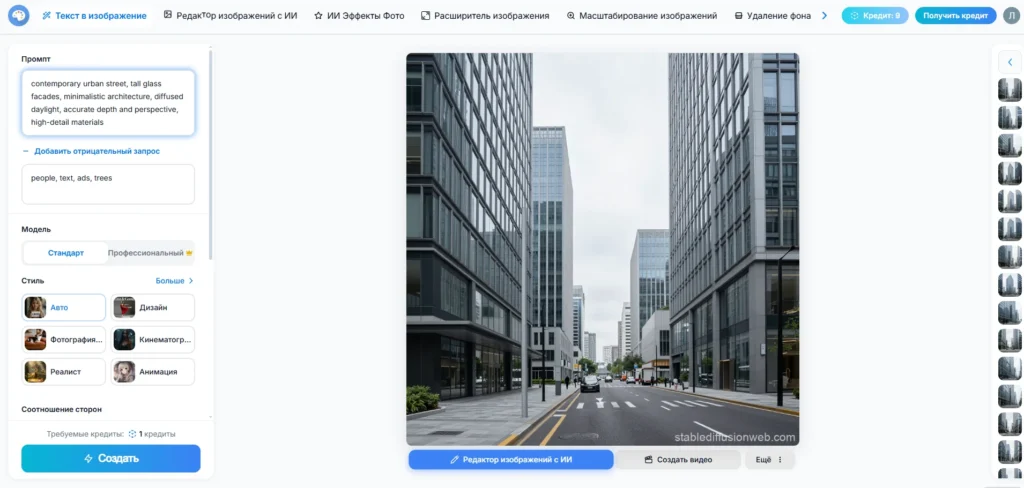1024x488 pixels.
Task: Open the Ещё options menu
Action: click(x=770, y=460)
